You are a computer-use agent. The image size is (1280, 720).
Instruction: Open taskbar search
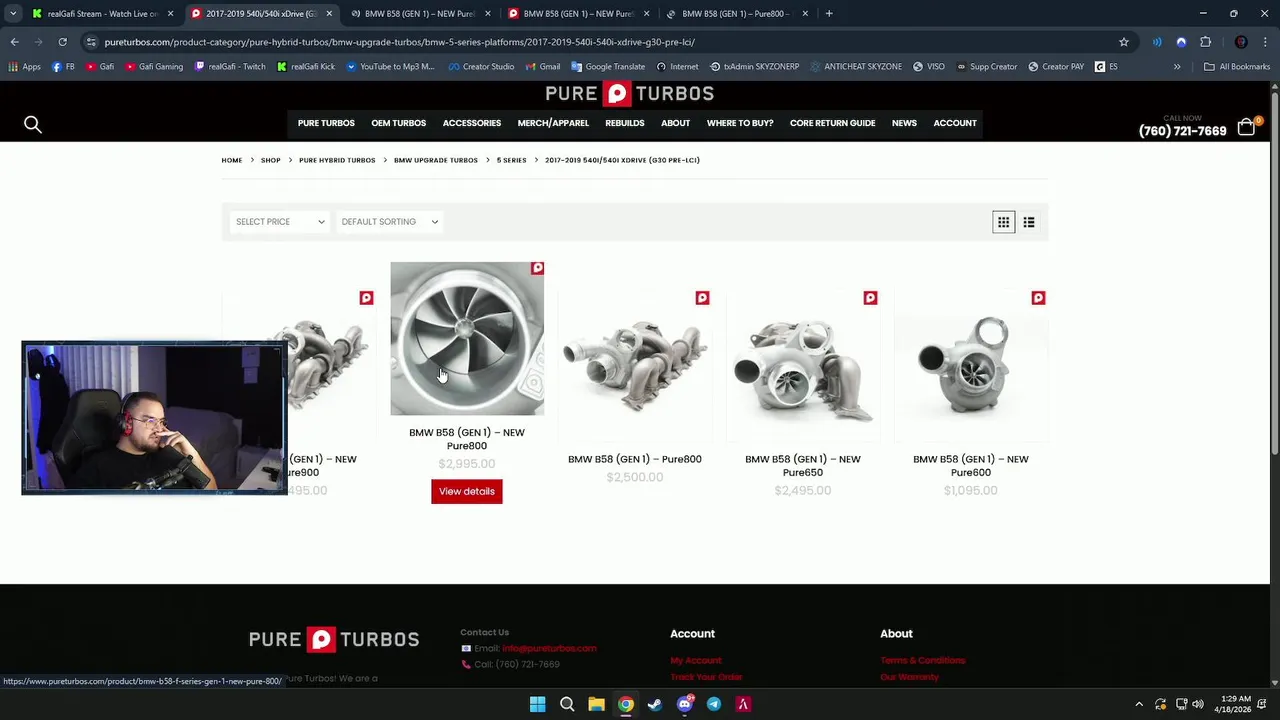click(x=567, y=704)
